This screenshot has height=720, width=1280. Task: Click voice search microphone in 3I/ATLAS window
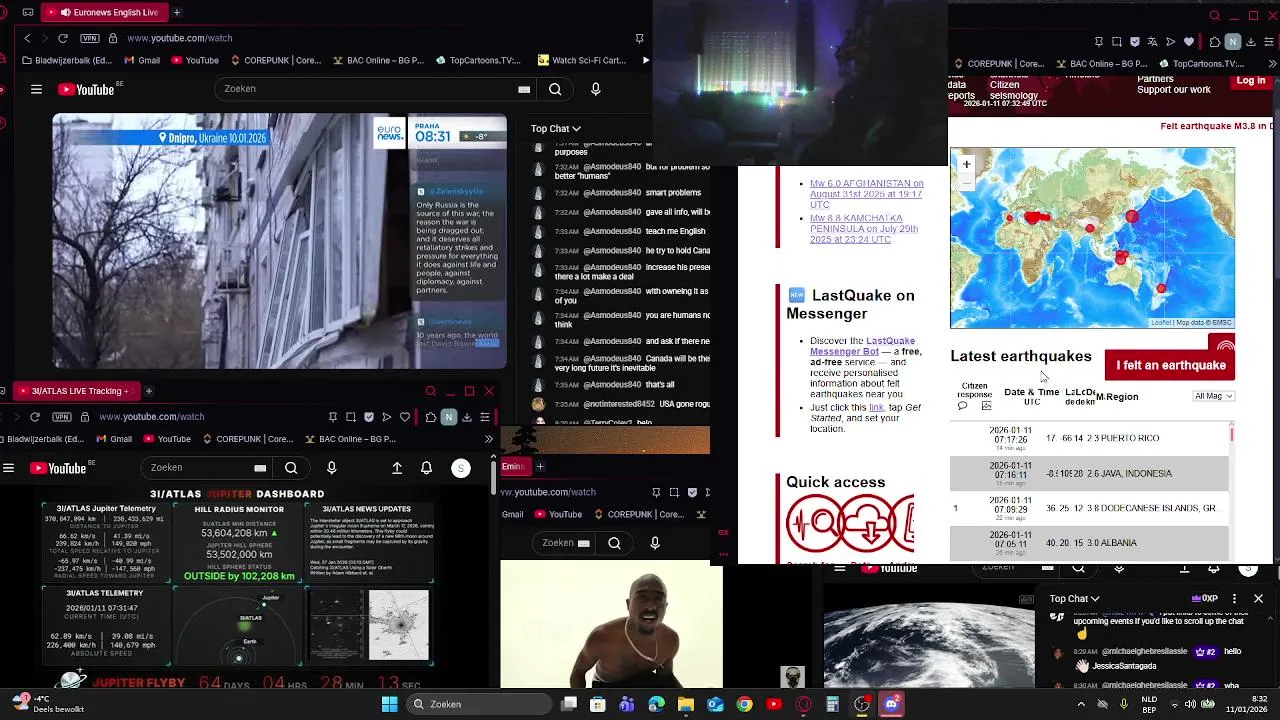coord(331,468)
